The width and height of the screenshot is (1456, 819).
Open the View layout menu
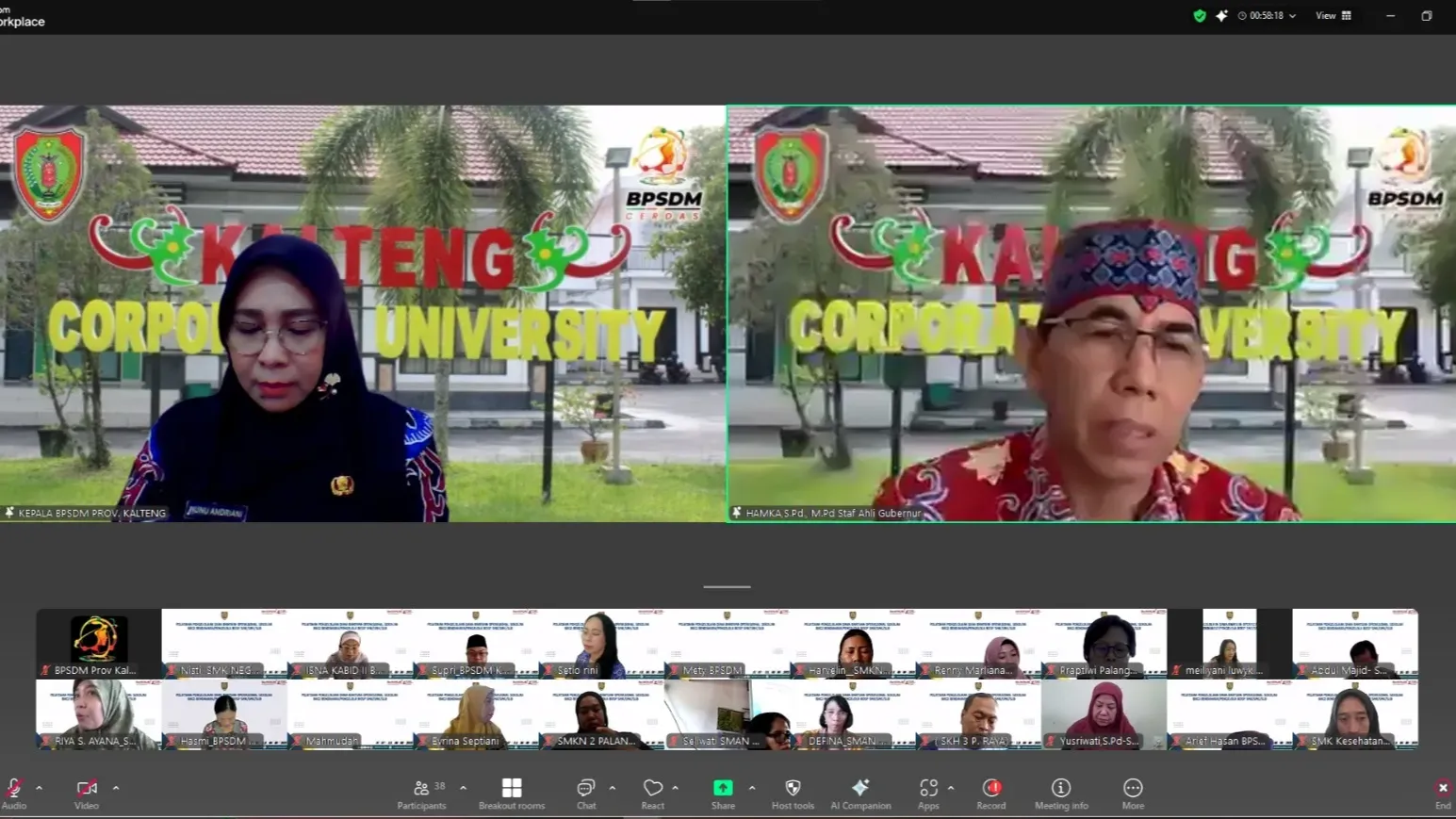pyautogui.click(x=1333, y=16)
